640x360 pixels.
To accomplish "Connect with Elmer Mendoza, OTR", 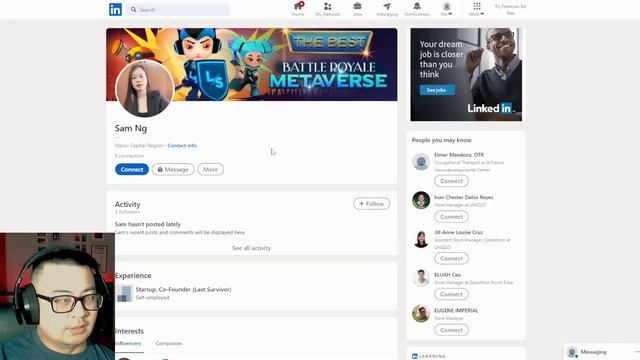I will pos(451,181).
